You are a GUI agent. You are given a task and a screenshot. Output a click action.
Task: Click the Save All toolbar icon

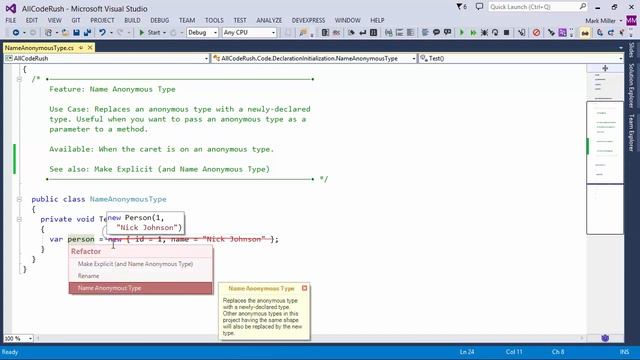87,32
